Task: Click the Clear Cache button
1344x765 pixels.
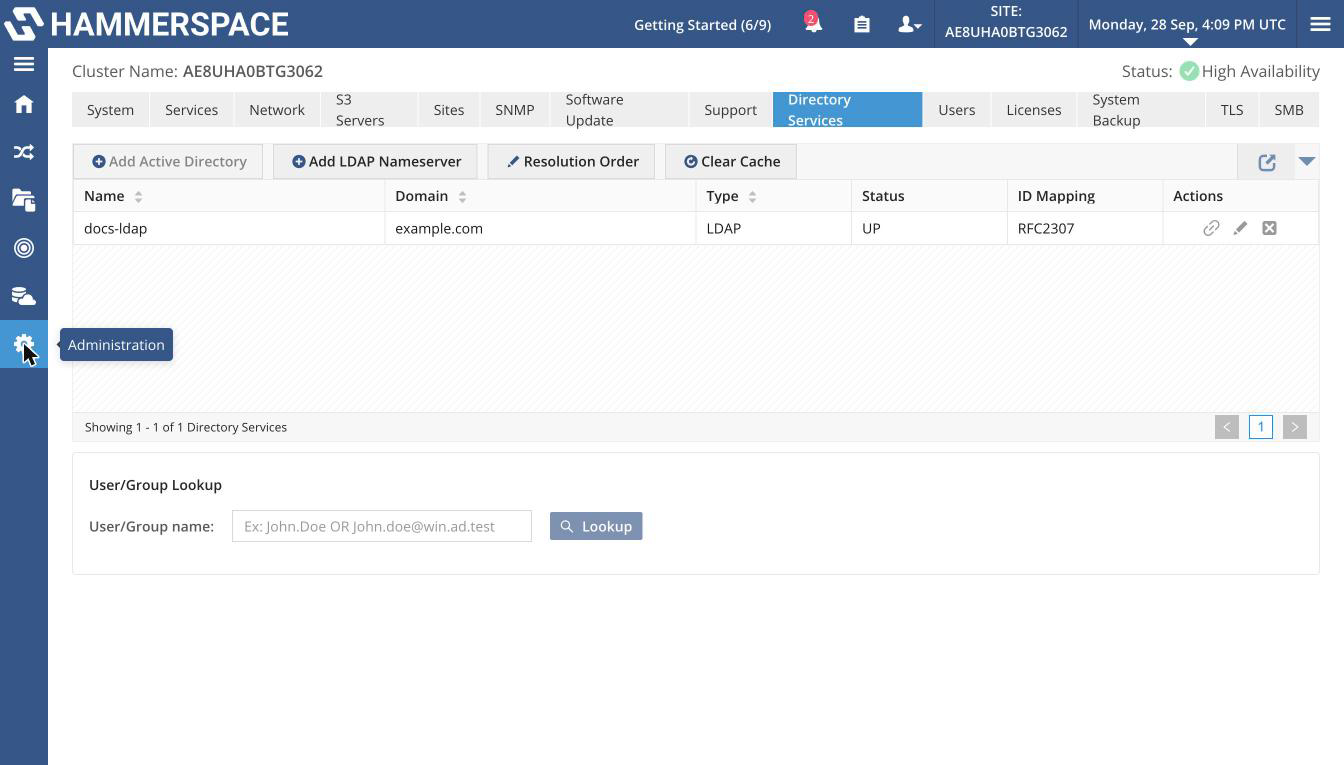Action: click(x=731, y=161)
